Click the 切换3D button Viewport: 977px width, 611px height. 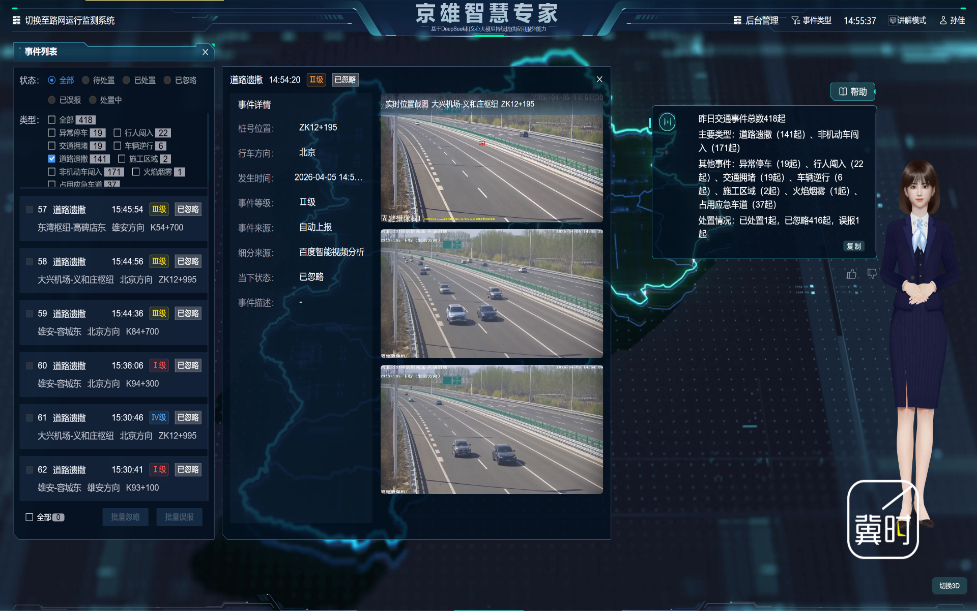[x=949, y=585]
